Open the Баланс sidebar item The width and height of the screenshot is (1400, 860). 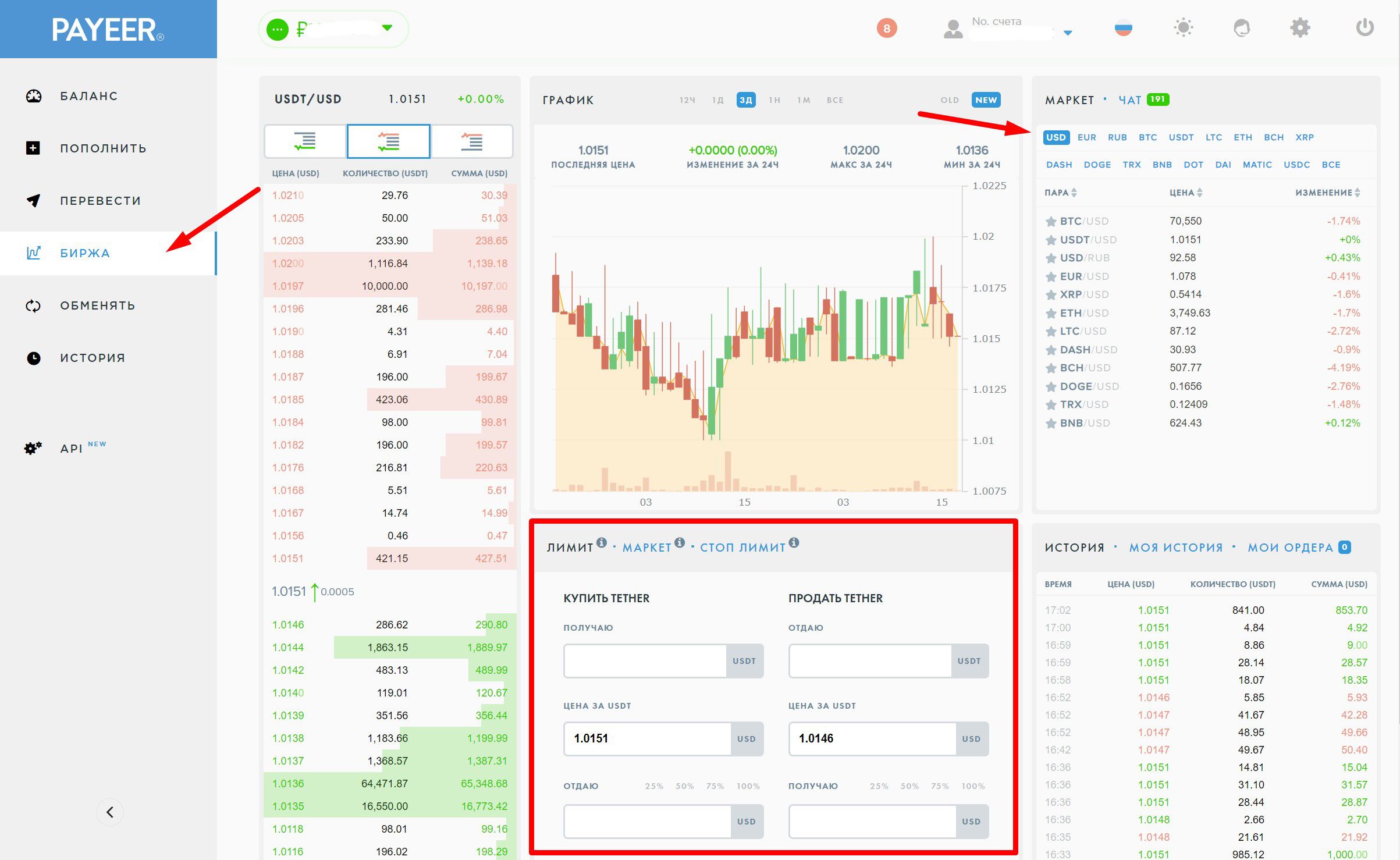tap(108, 96)
